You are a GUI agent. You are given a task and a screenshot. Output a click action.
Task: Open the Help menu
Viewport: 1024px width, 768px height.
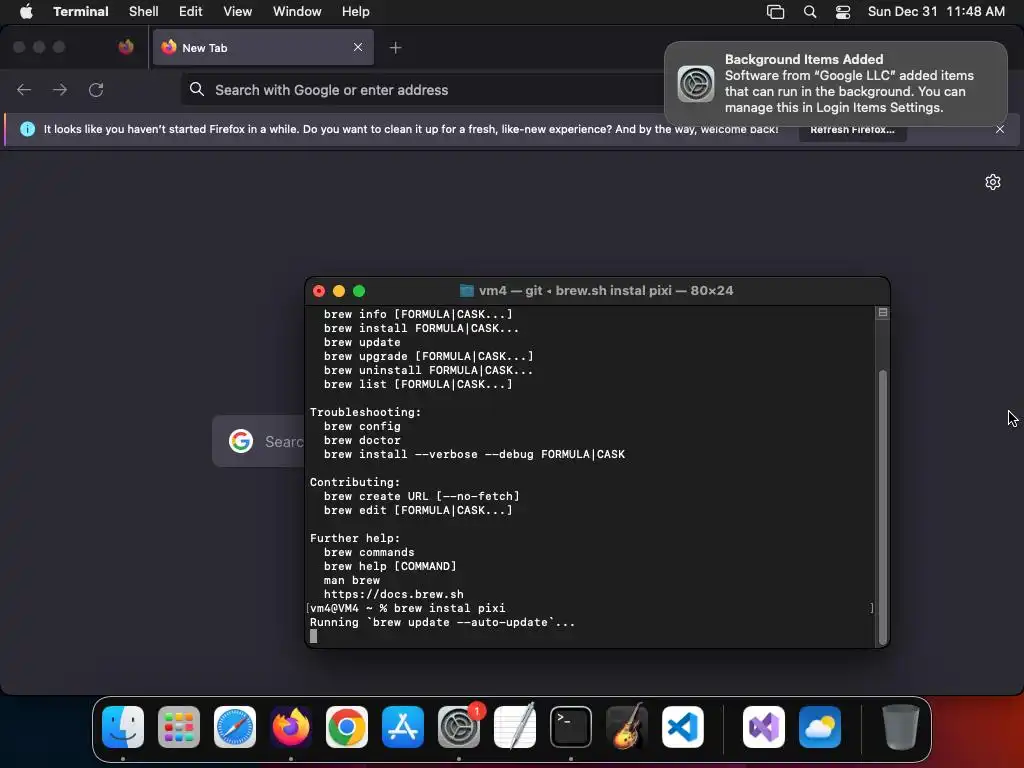coord(355,11)
